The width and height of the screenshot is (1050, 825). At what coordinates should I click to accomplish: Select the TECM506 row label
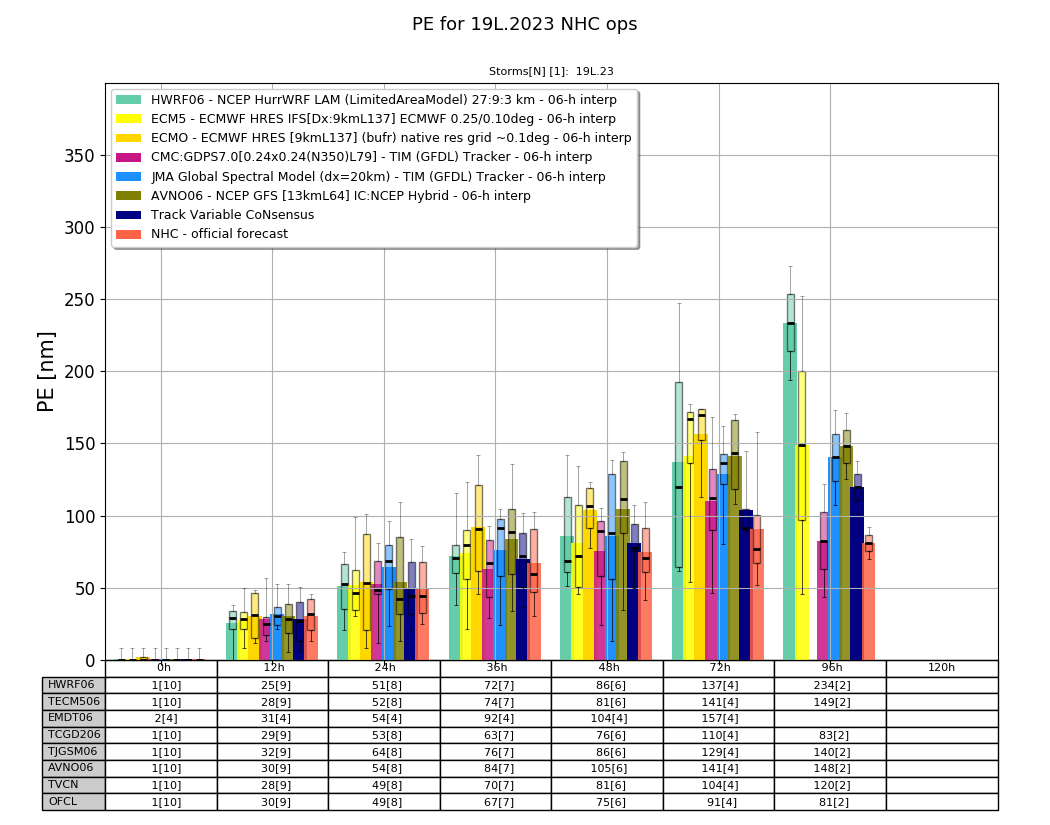point(74,702)
